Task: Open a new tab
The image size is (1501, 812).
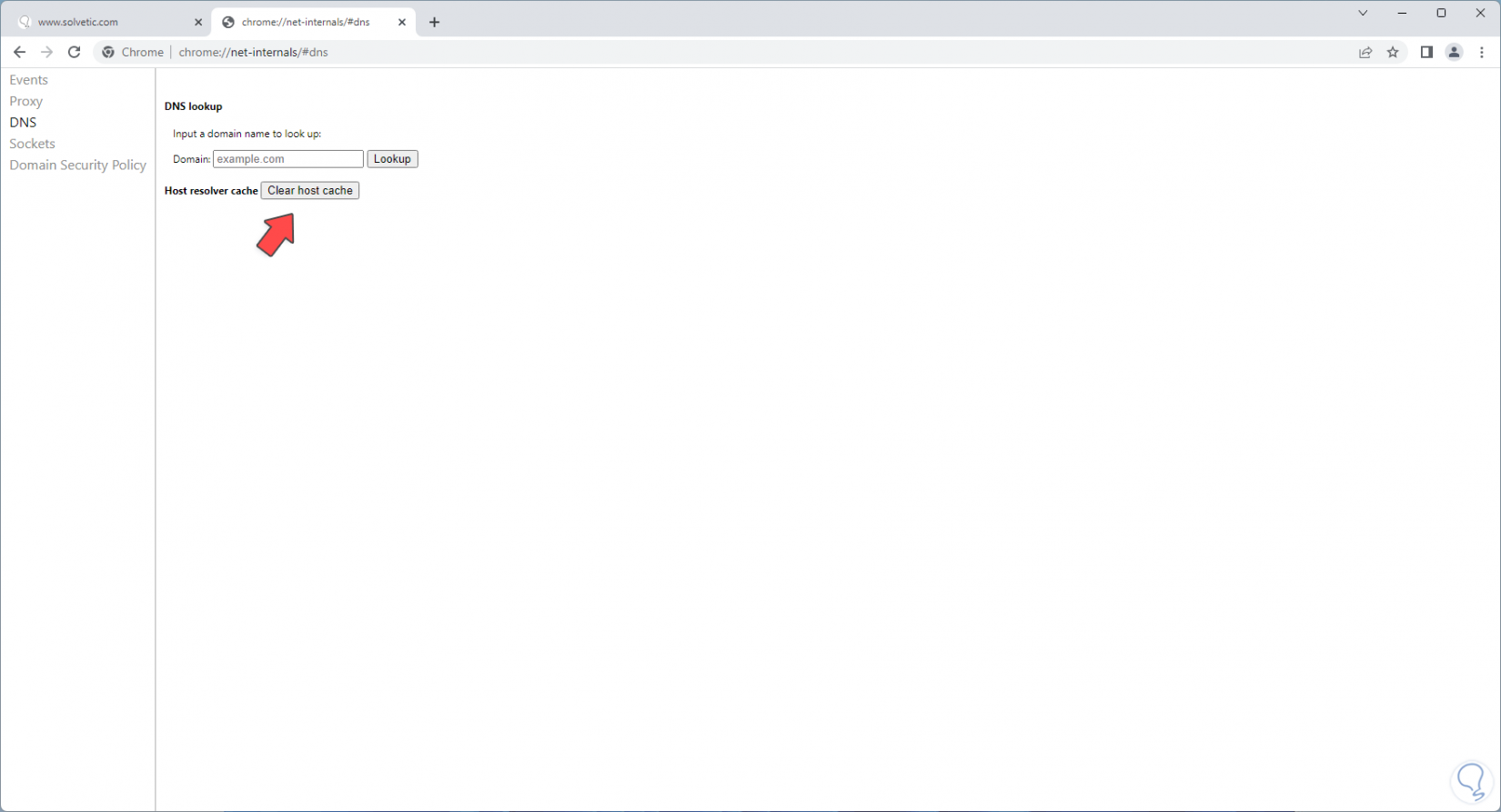Action: click(x=434, y=22)
